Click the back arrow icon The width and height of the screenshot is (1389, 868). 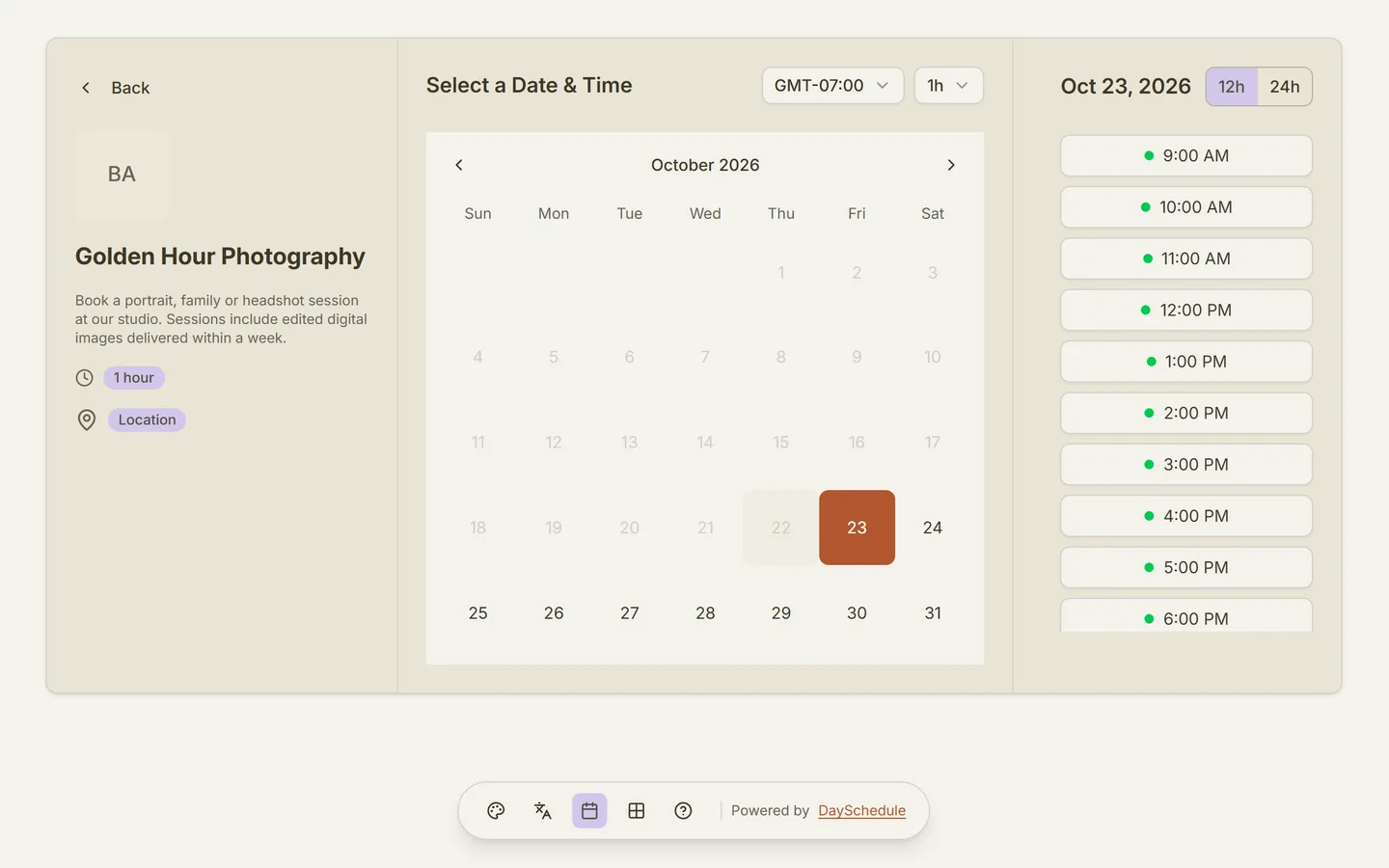(x=86, y=88)
